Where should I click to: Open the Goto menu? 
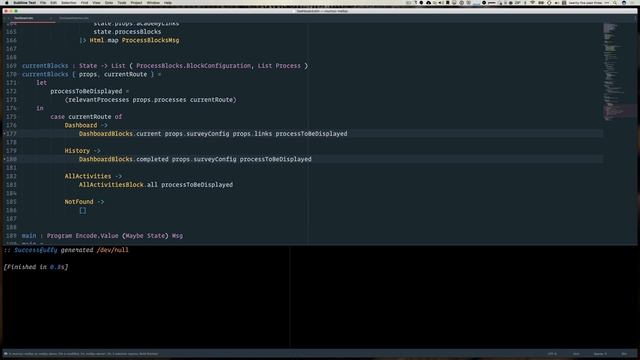[x=109, y=2]
